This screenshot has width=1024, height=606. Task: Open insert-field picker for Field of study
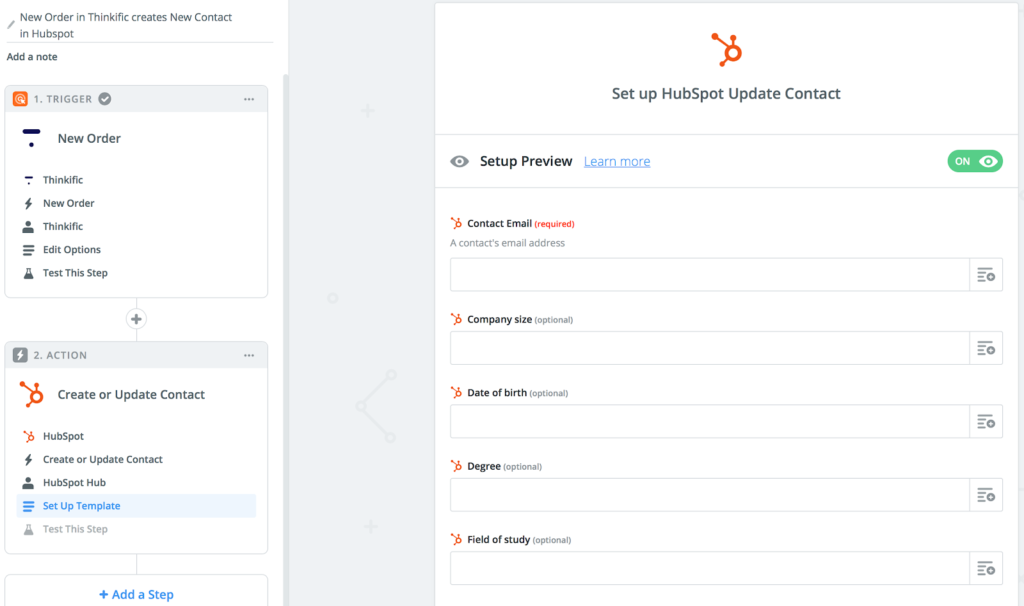[985, 568]
